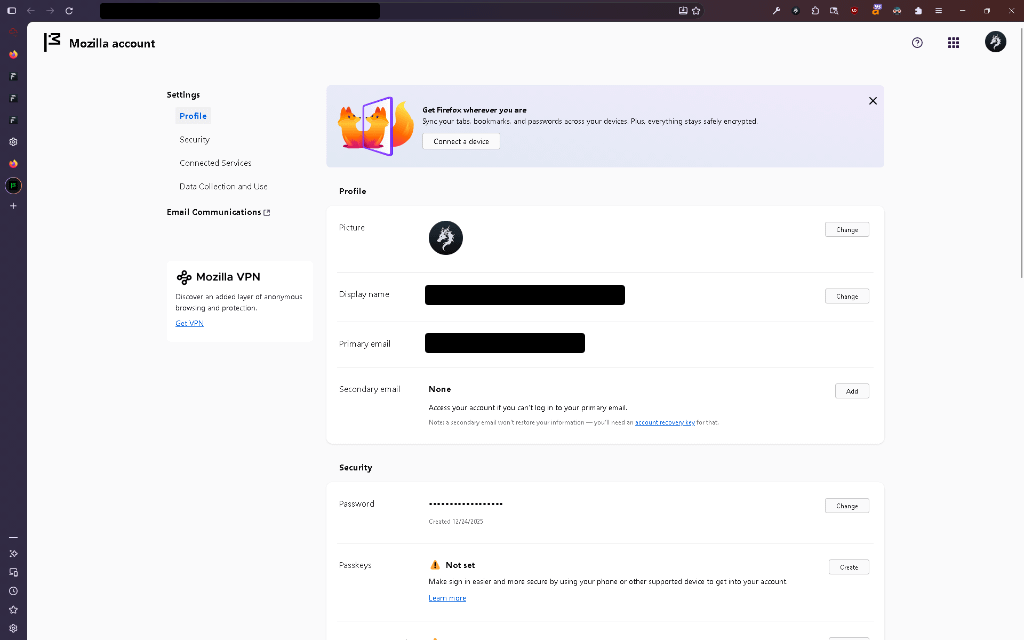
Task: Follow the Get VPN link
Action: 189,323
